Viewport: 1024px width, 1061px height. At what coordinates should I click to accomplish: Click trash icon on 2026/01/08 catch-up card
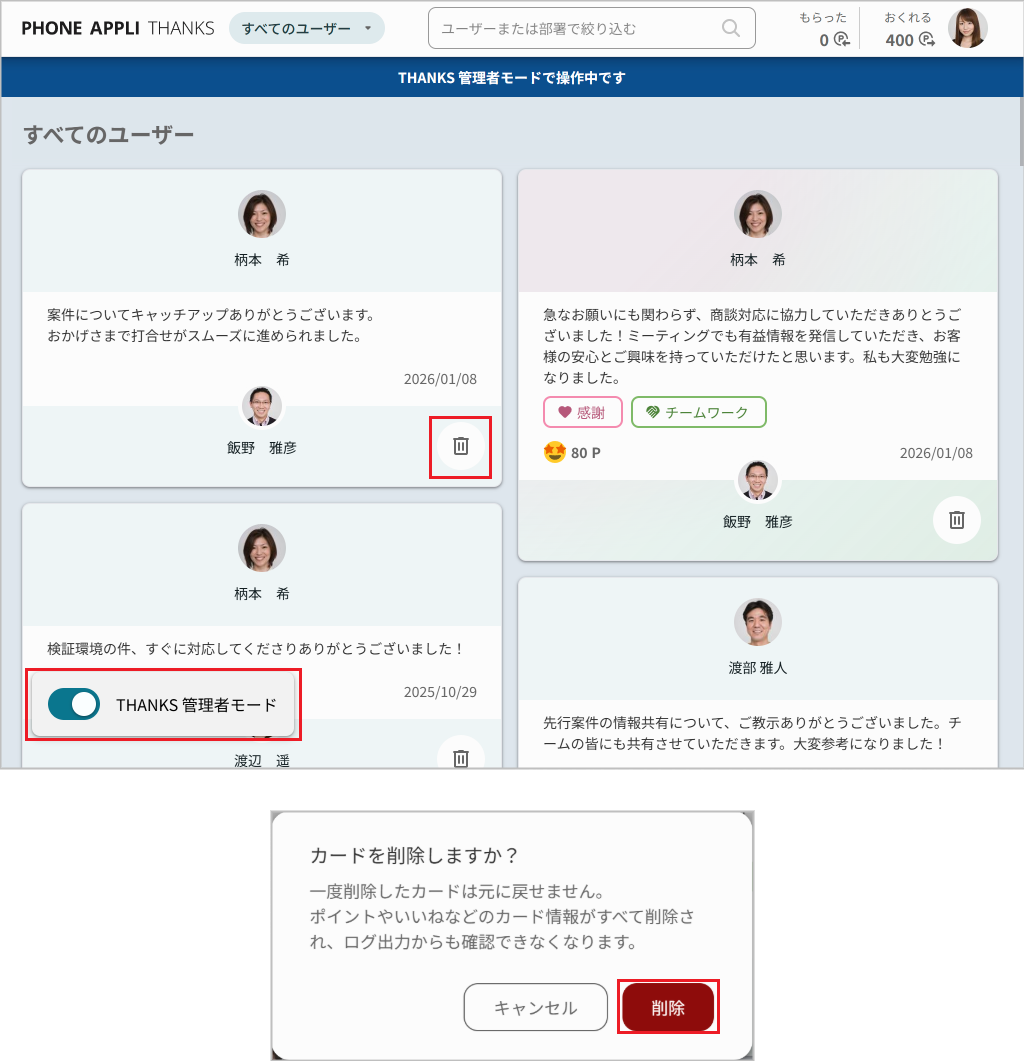point(460,446)
